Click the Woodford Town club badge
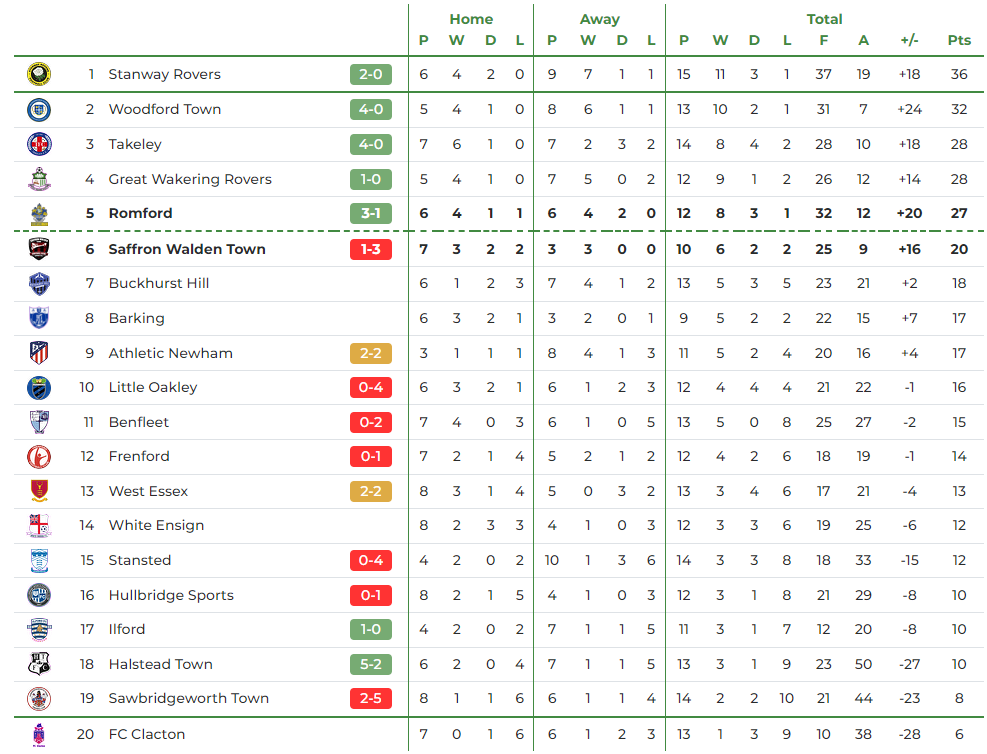987x754 pixels. [39, 110]
